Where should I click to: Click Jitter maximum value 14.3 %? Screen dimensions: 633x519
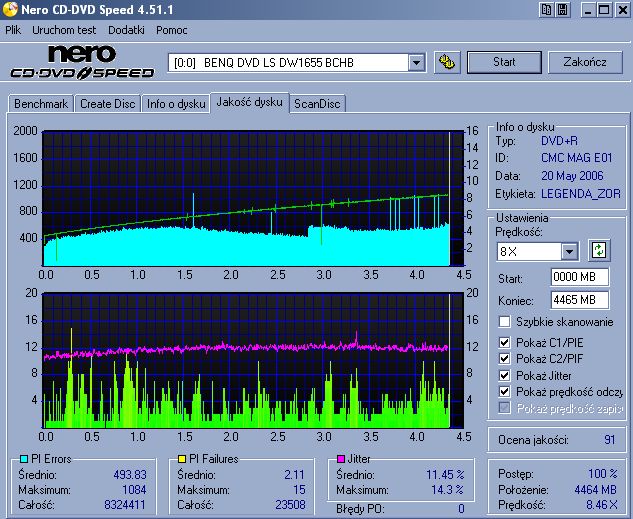tap(447, 490)
